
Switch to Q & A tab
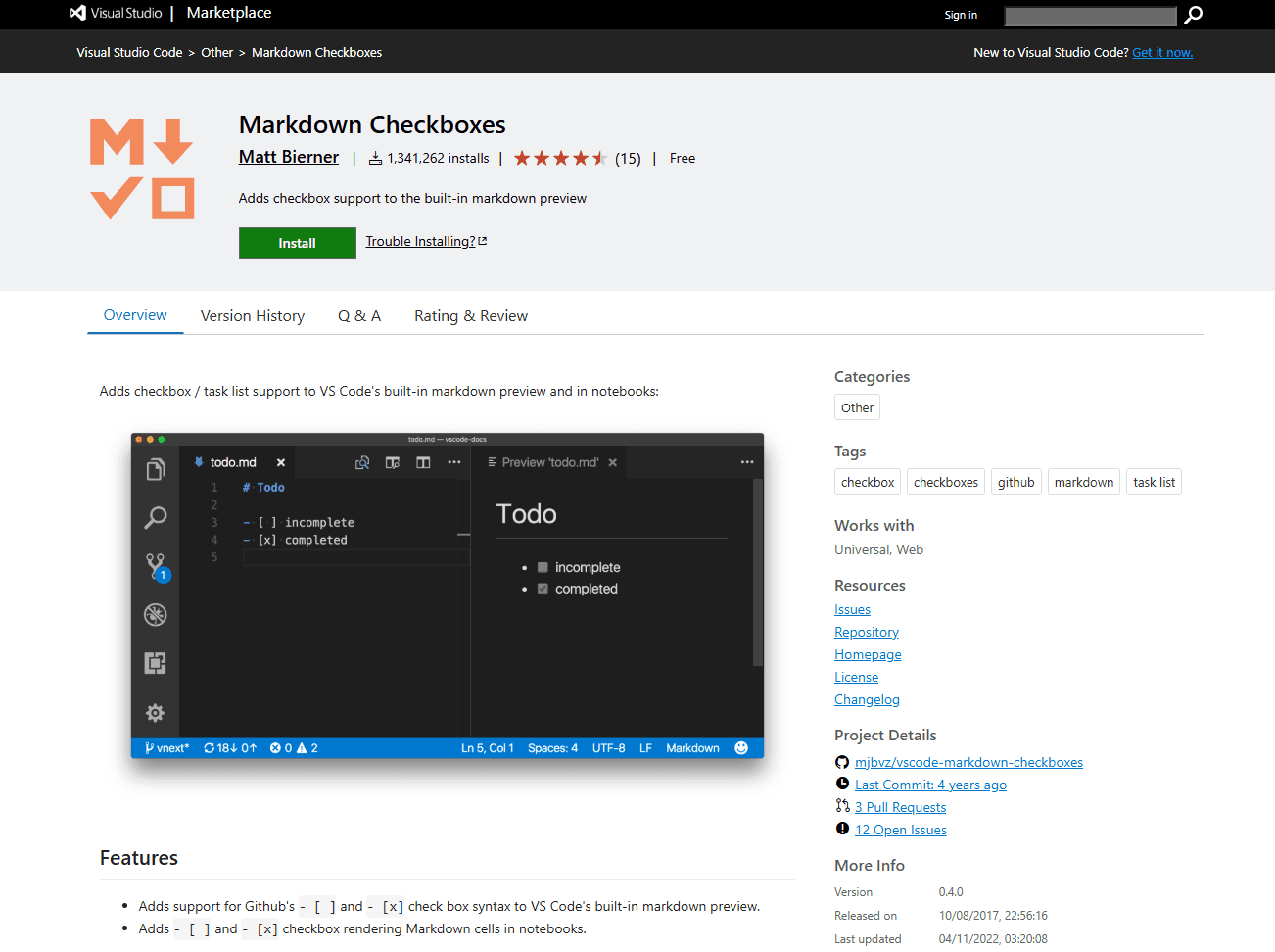click(x=359, y=316)
